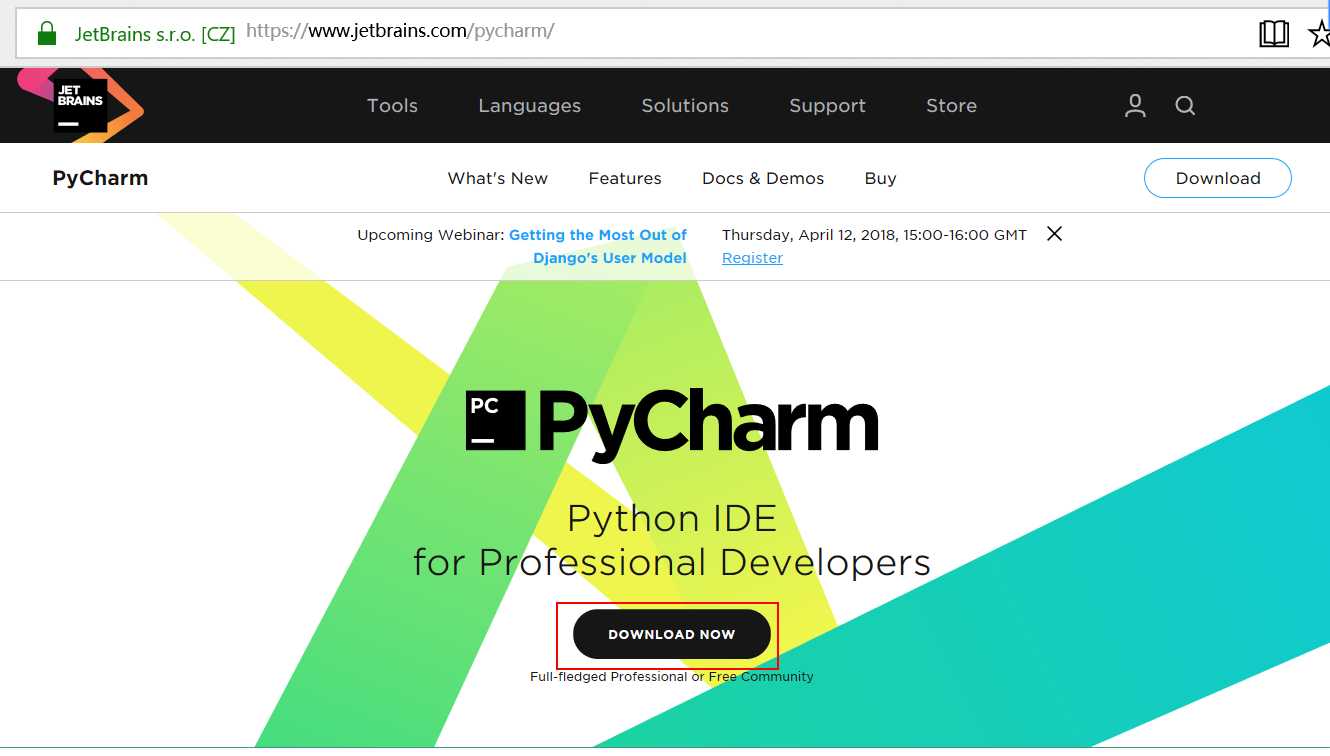The image size is (1330, 756).
Task: Open the Support menu
Action: pos(827,106)
